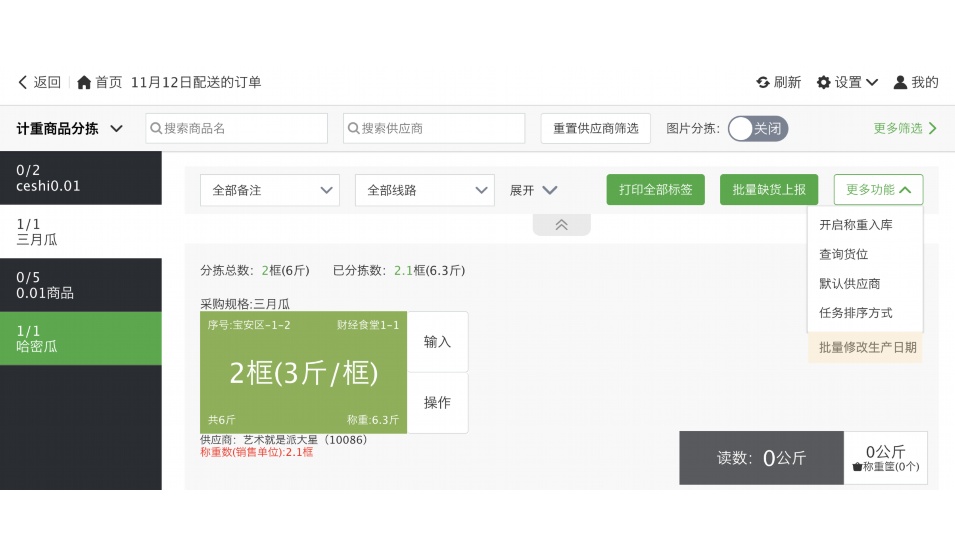Click the green 2框 sorting card
The width and height of the screenshot is (955, 555).
(303, 373)
